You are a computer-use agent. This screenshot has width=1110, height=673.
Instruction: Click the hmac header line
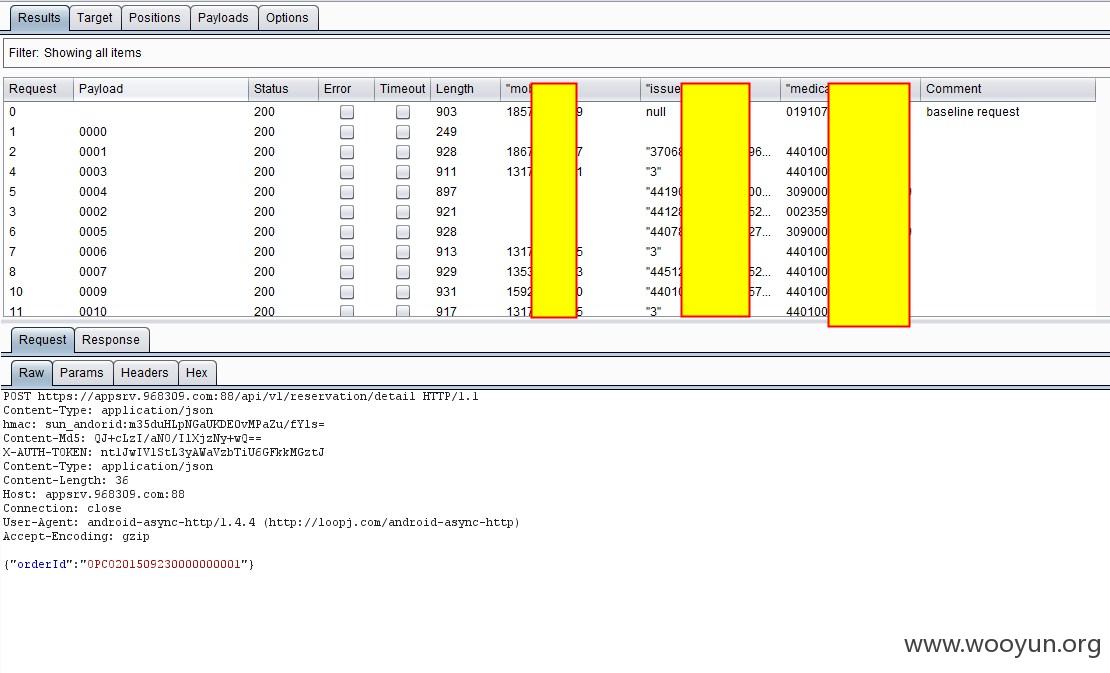[164, 425]
